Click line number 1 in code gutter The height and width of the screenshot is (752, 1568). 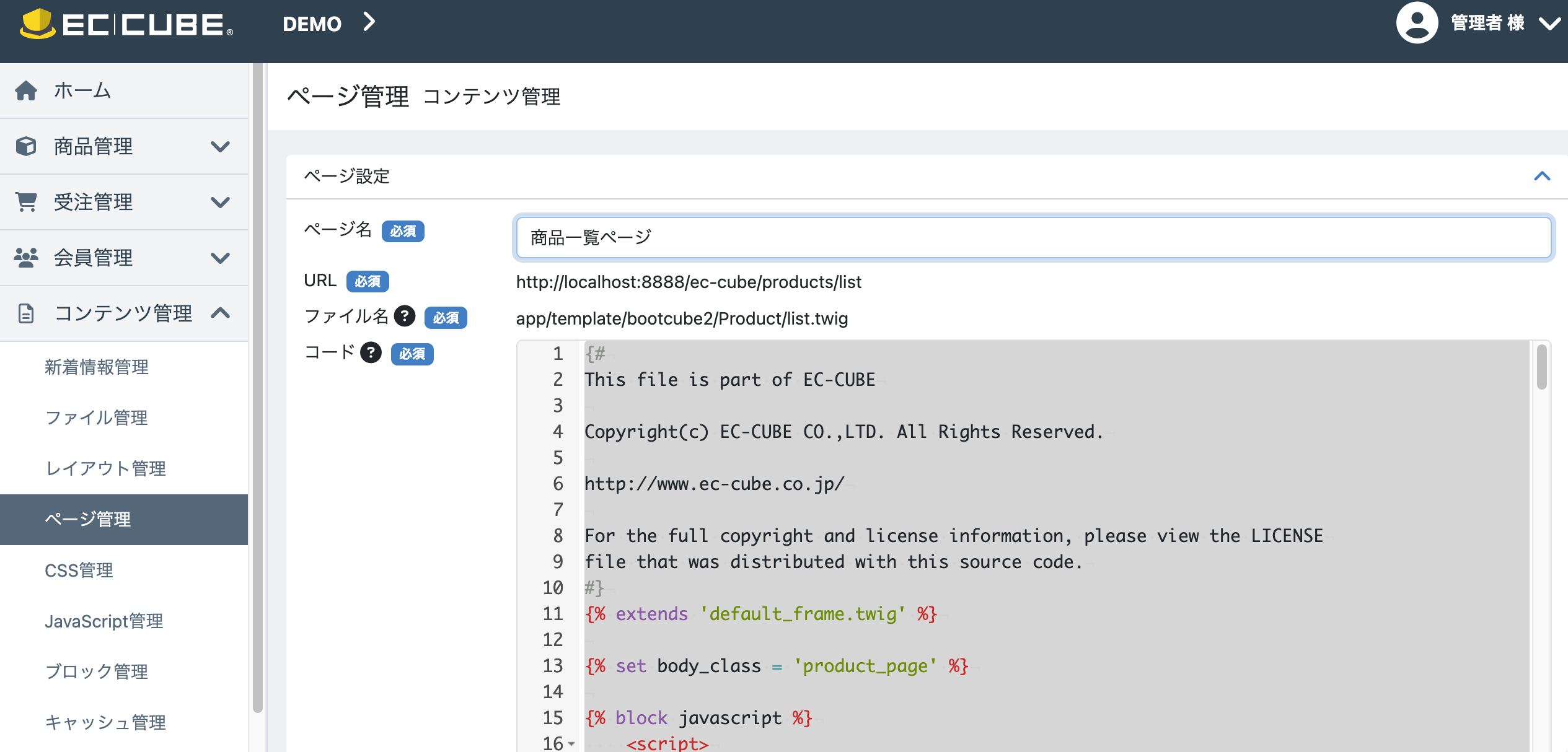[558, 354]
